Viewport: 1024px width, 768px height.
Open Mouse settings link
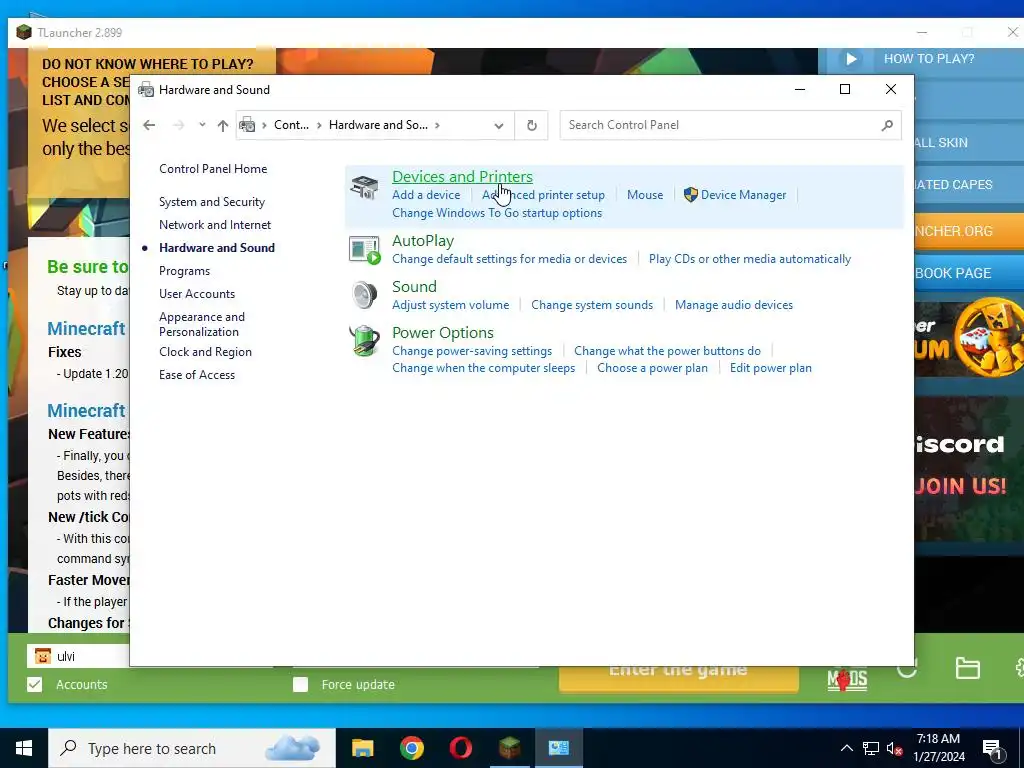645,195
